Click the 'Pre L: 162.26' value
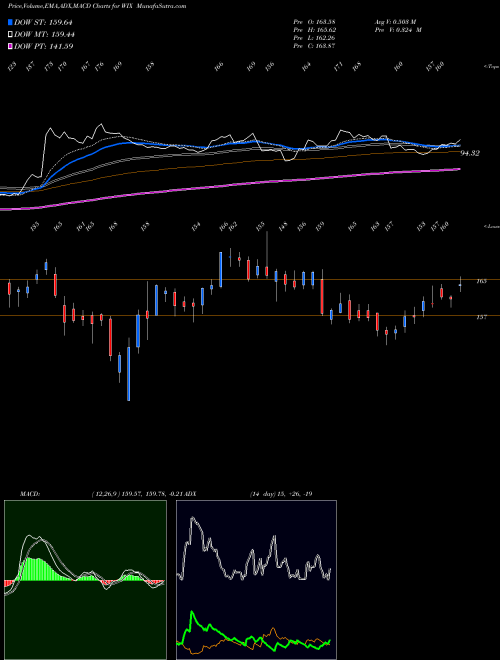The width and height of the screenshot is (500, 660). 314,38
